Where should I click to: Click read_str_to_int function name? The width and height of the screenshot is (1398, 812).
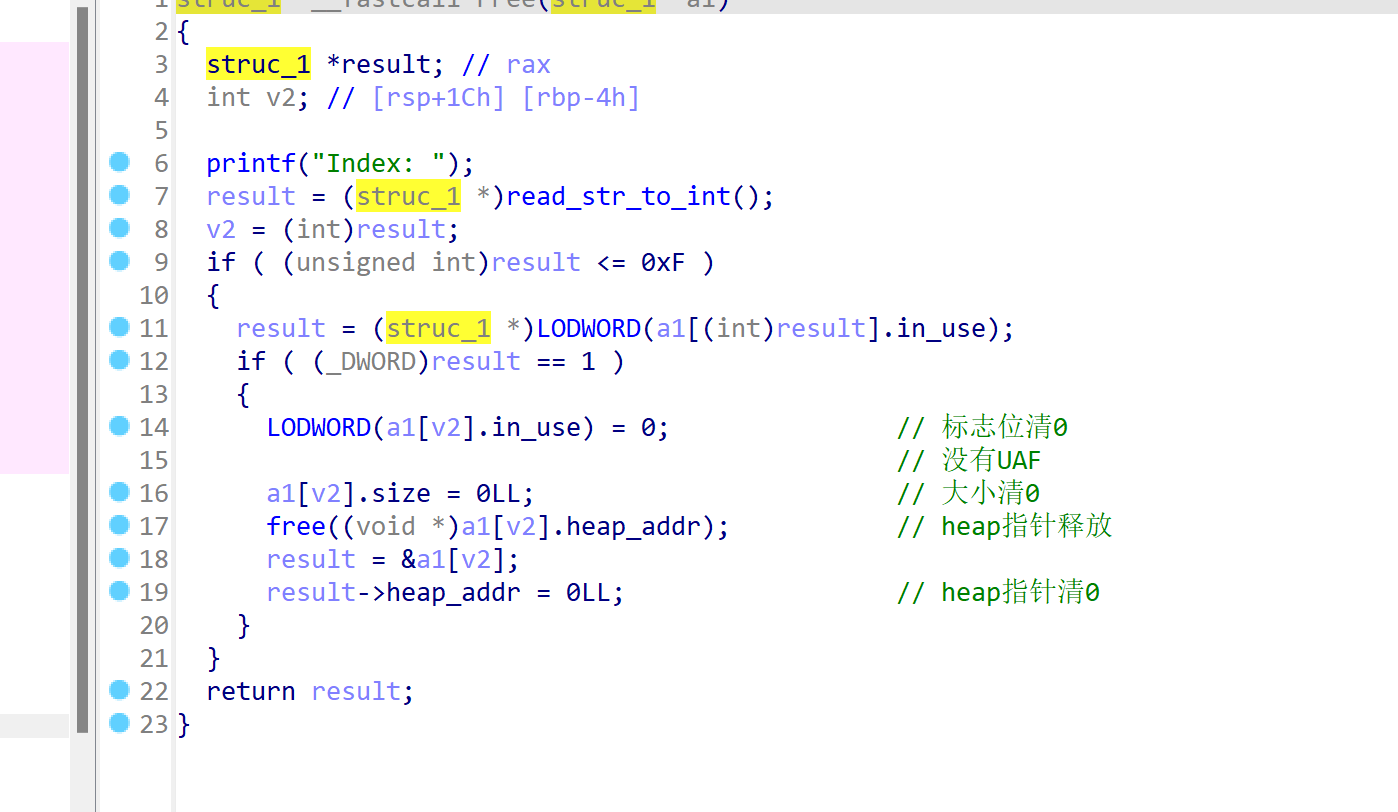pos(619,196)
